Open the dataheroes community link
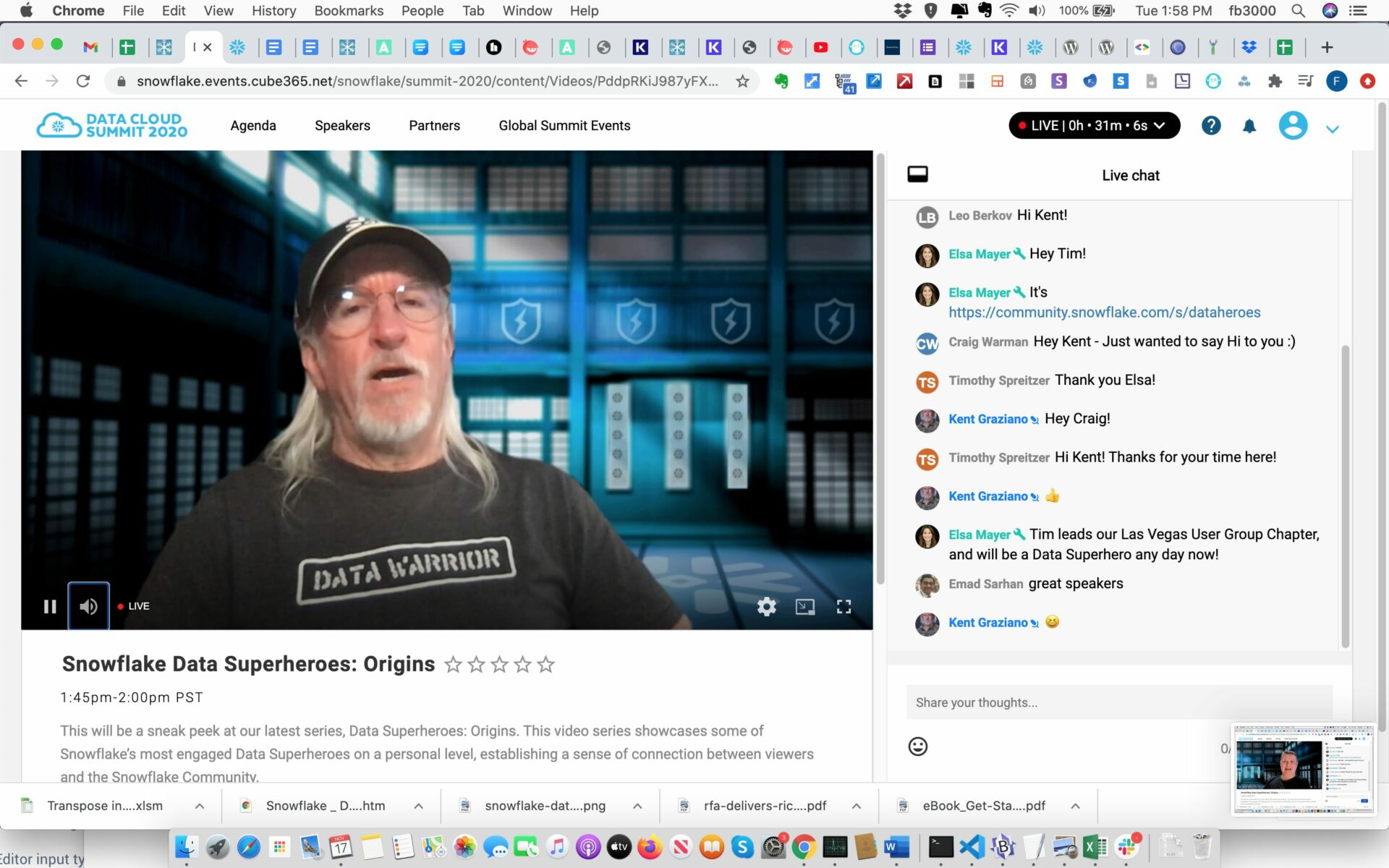This screenshot has width=1389, height=868. 1104,312
